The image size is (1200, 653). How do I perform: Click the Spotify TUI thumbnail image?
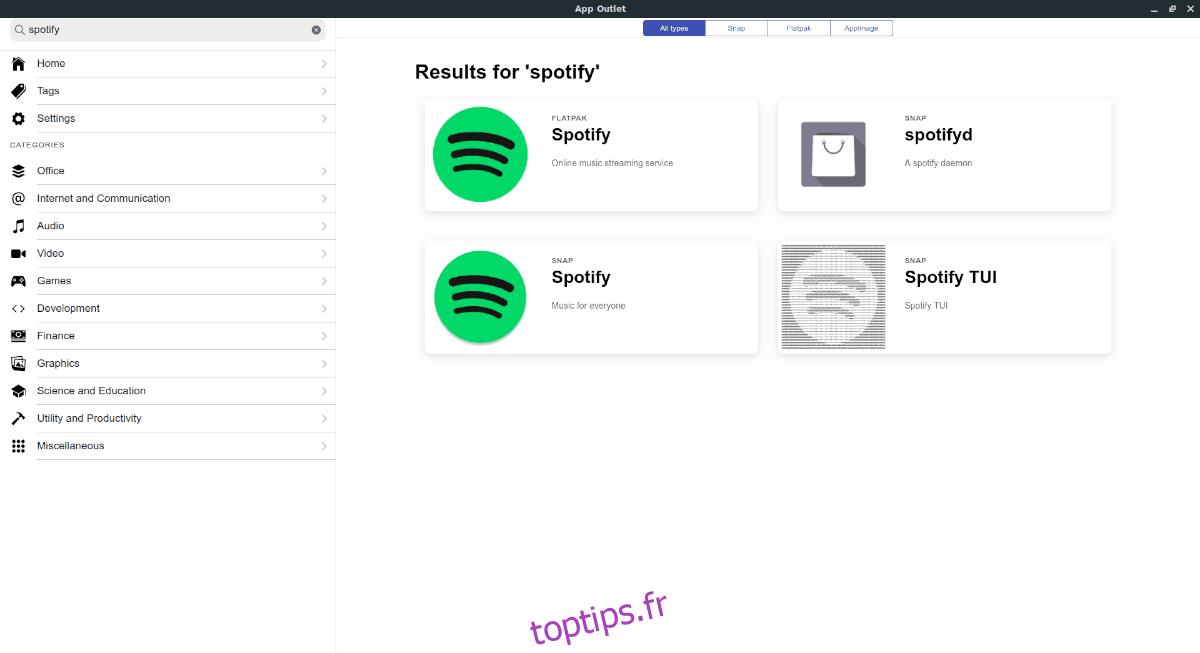tap(833, 297)
